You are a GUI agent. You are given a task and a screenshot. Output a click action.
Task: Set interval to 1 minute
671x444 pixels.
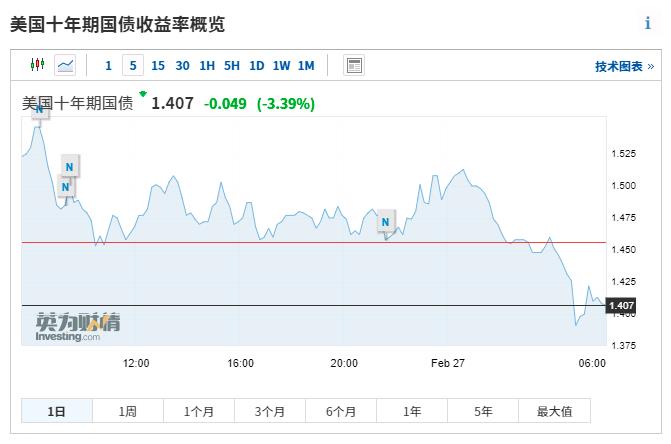(108, 66)
